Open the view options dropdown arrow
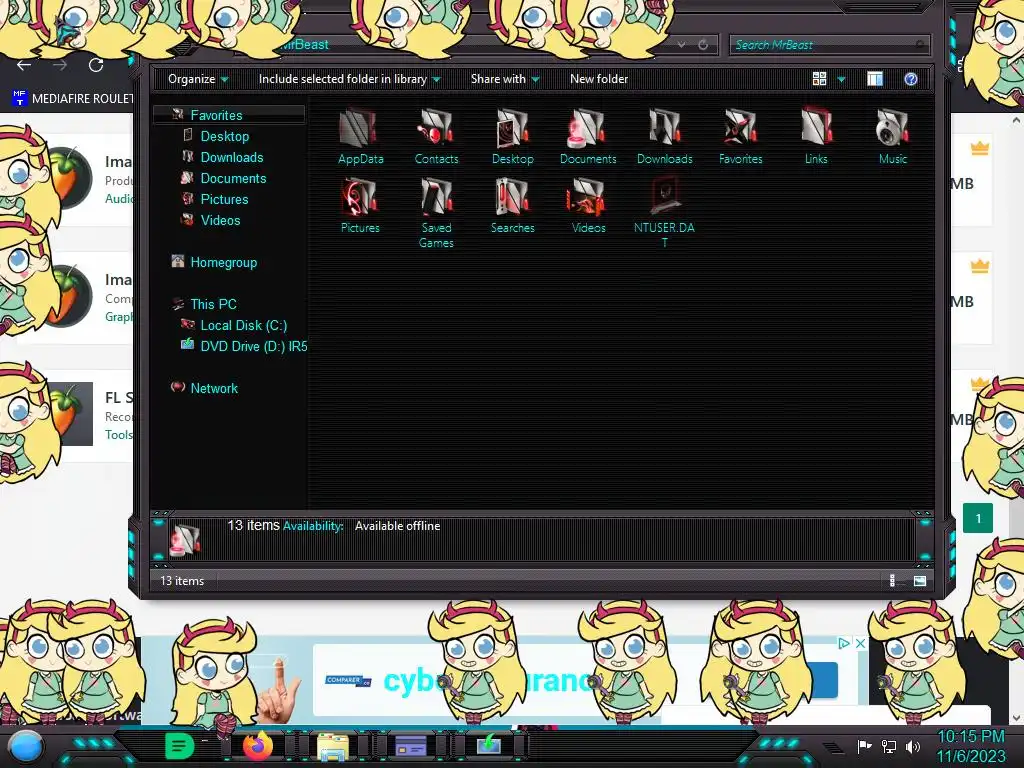 pos(841,80)
